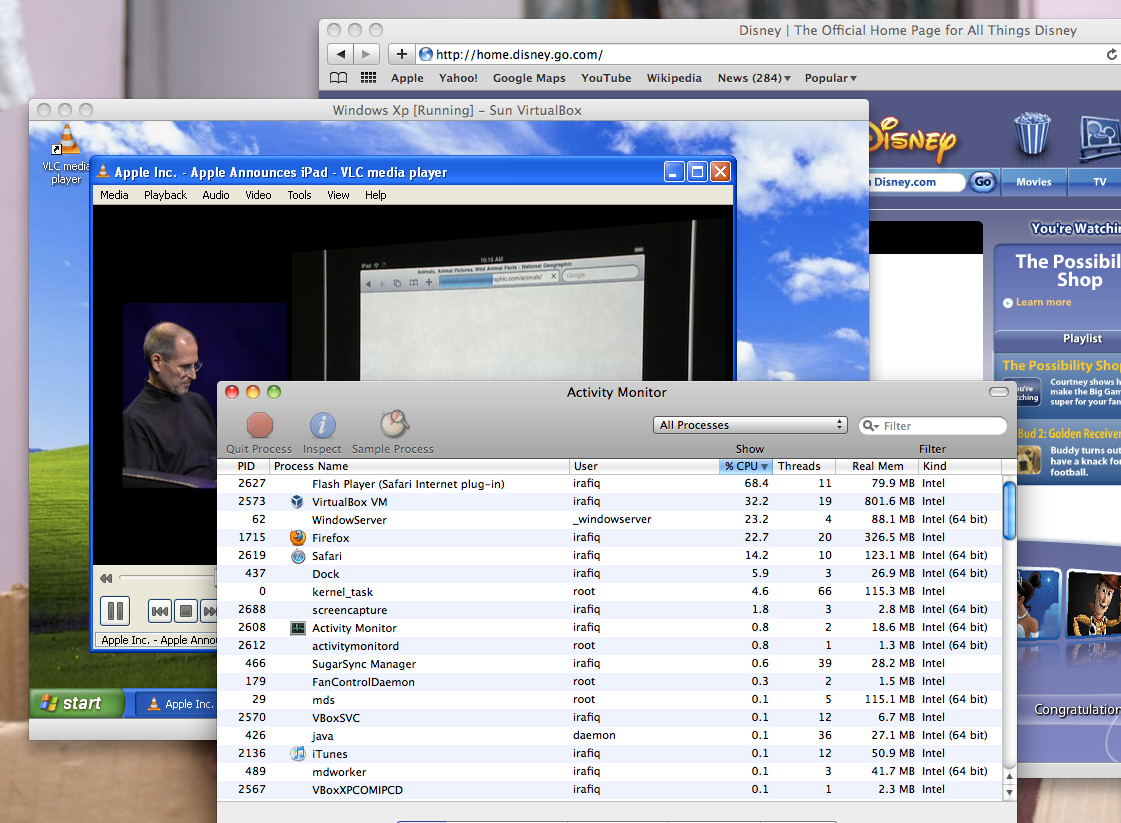
Task: Go back in Safari history
Action: [340, 54]
